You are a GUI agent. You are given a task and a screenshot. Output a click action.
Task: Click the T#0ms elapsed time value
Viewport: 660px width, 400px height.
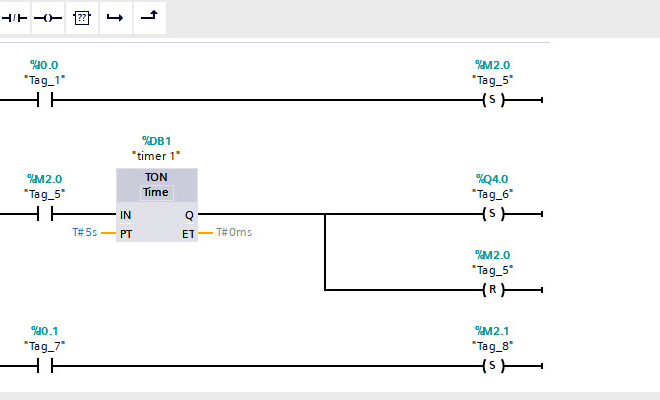(x=234, y=232)
